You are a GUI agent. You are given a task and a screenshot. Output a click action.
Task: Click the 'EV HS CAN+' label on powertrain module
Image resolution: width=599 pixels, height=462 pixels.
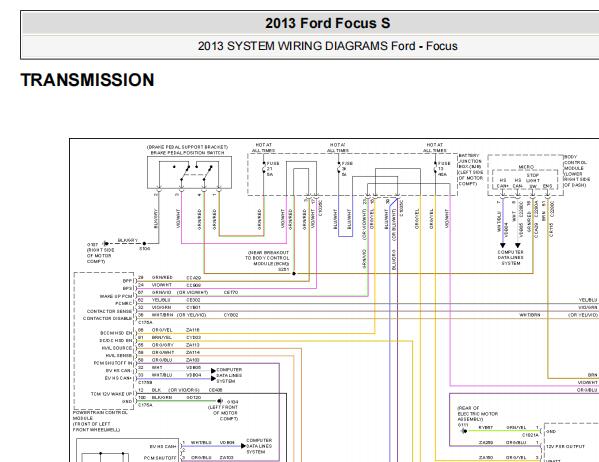(x=118, y=378)
